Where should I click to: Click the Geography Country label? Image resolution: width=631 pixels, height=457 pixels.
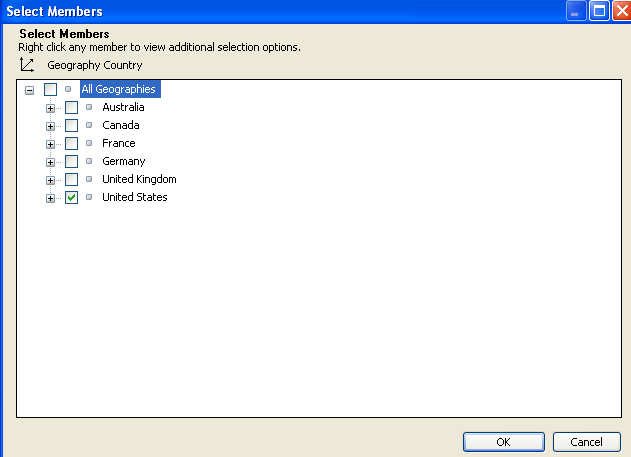[x=95, y=65]
